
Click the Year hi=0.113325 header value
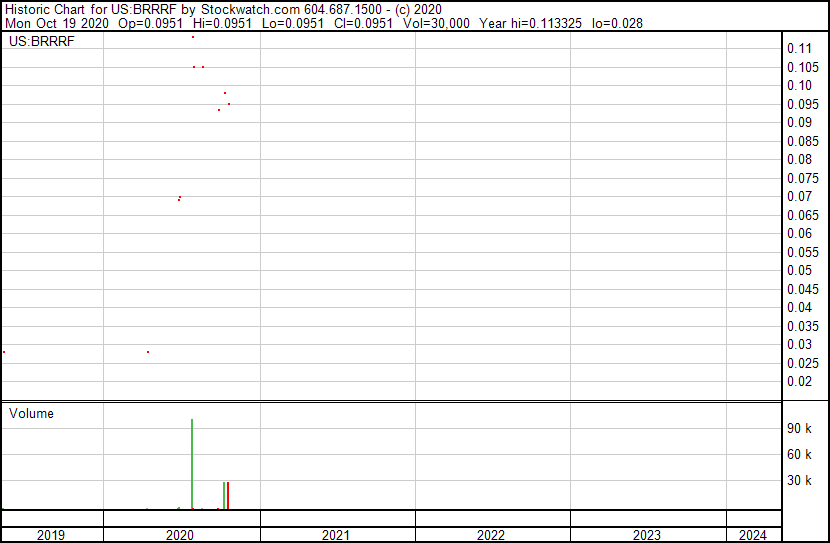coord(530,23)
